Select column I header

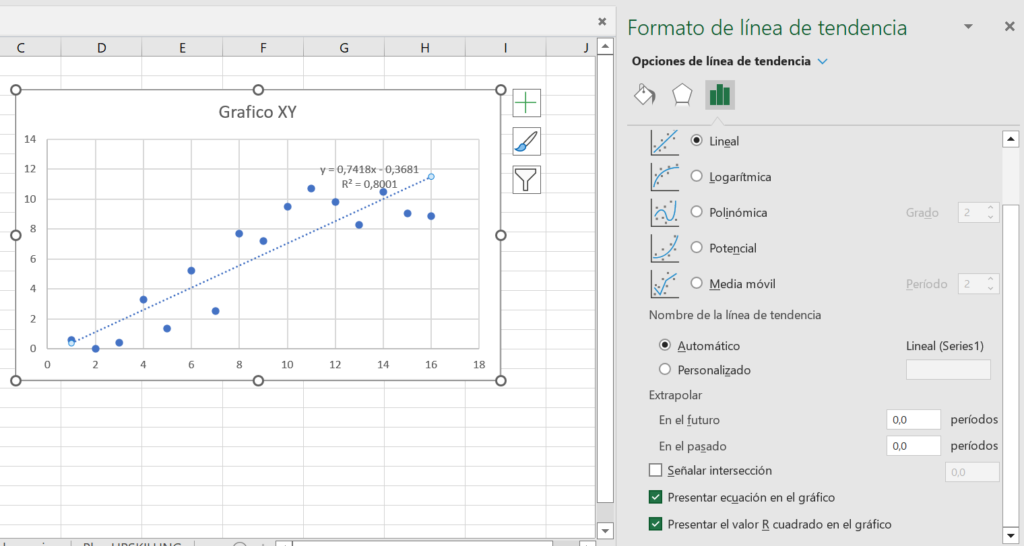point(505,48)
